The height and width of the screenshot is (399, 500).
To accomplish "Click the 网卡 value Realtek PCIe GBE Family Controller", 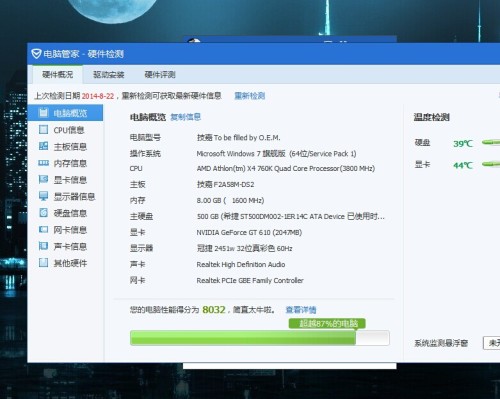I will coord(250,281).
